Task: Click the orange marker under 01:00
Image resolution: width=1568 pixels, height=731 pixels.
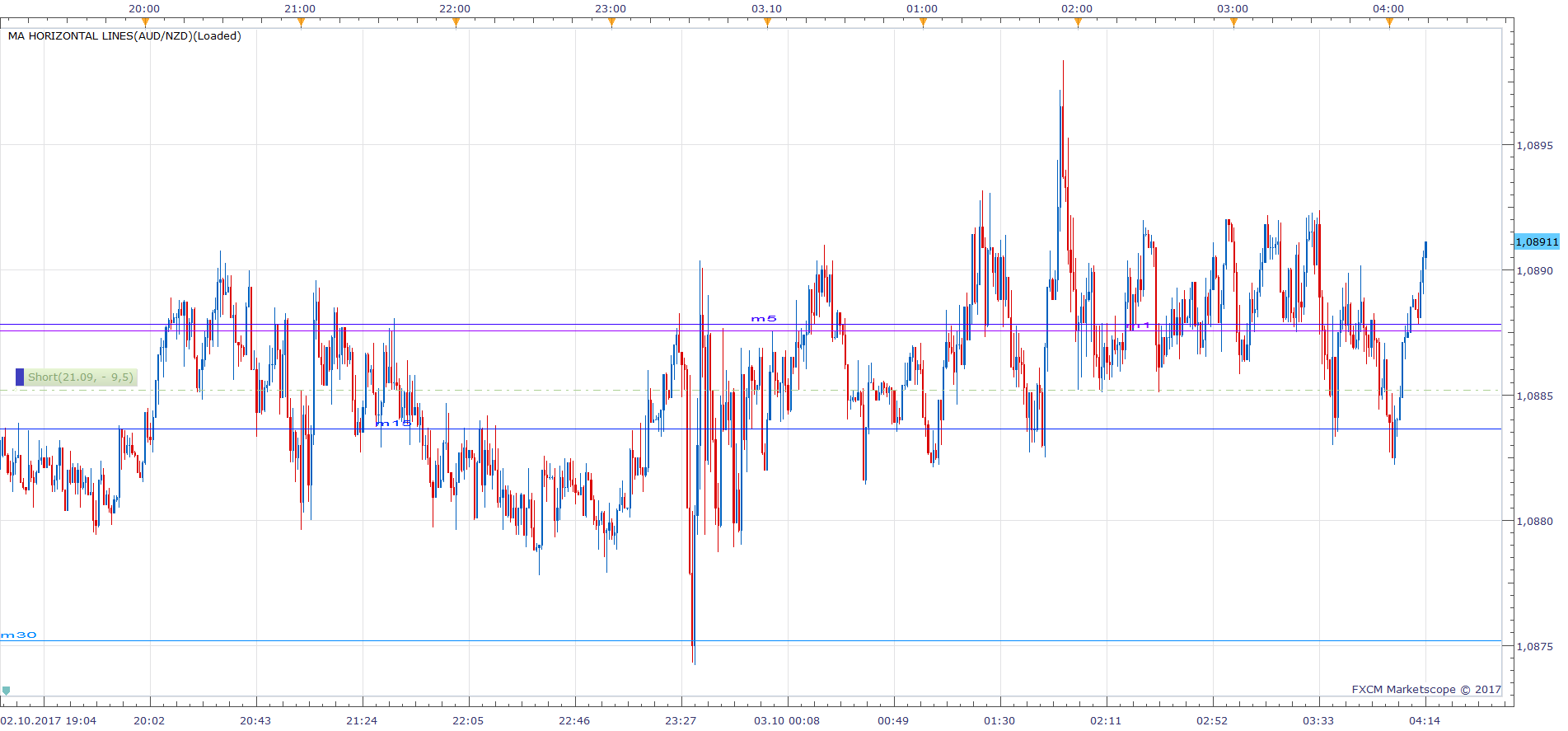Action: (x=923, y=22)
